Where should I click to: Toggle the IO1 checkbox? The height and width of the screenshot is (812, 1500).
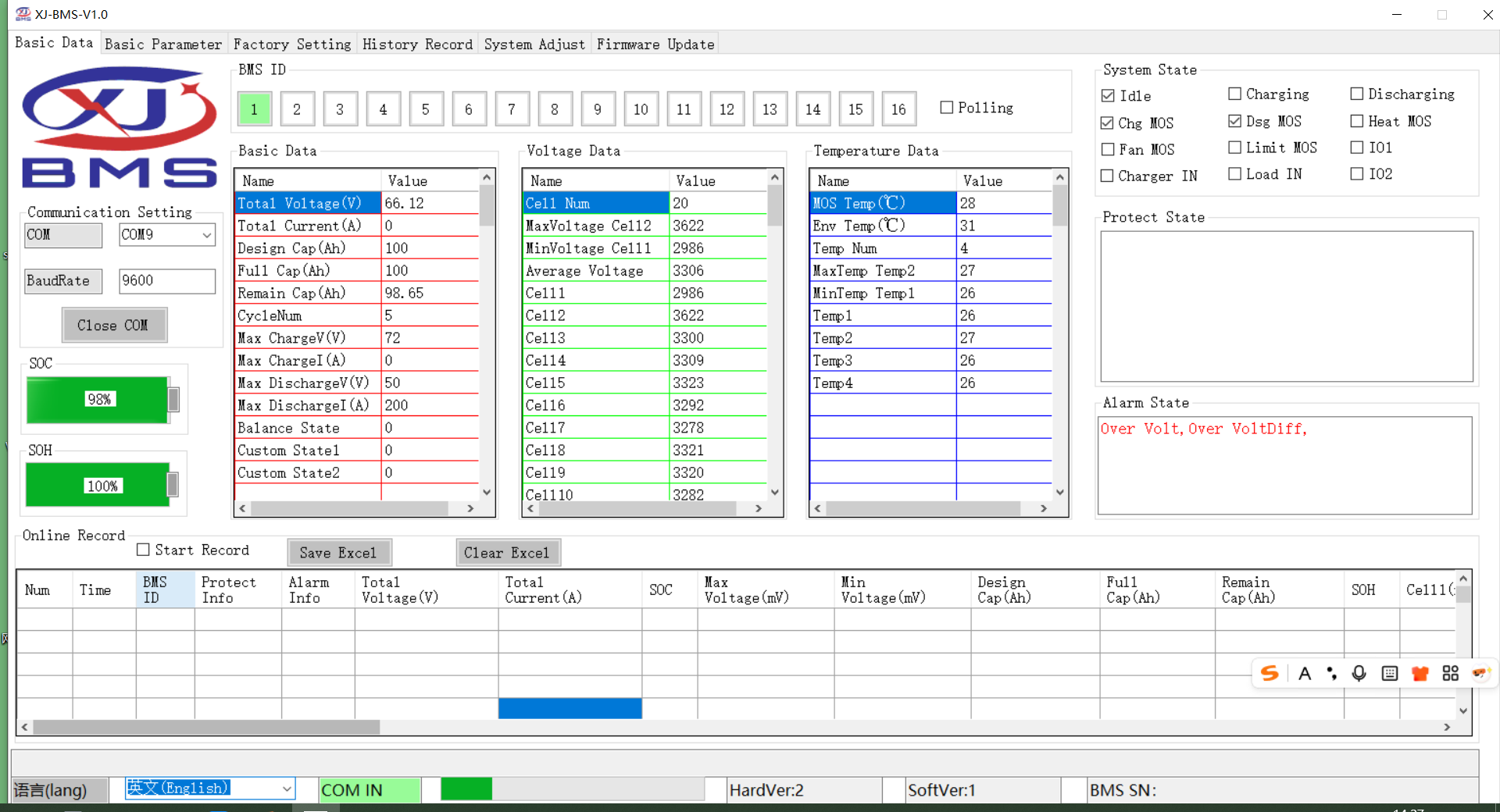(x=1357, y=147)
